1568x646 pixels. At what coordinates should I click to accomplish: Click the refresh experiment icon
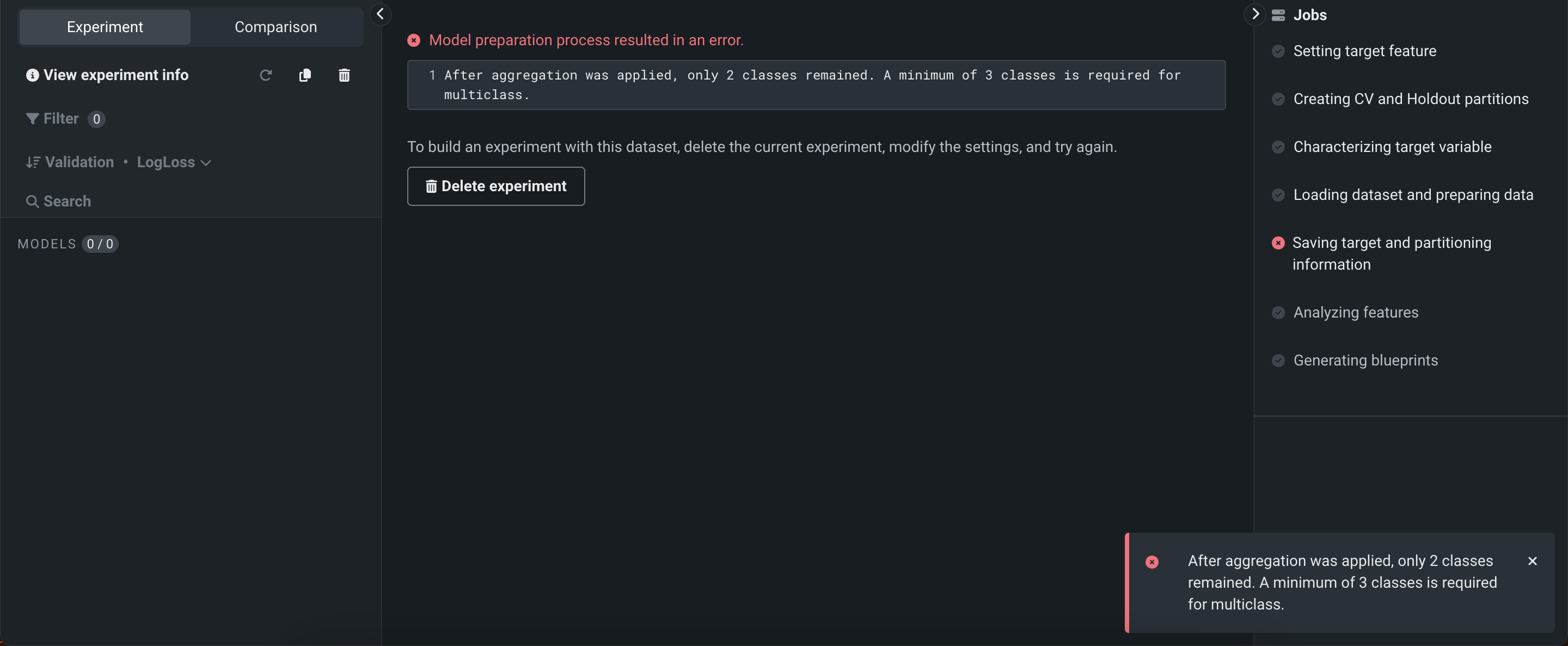click(265, 75)
